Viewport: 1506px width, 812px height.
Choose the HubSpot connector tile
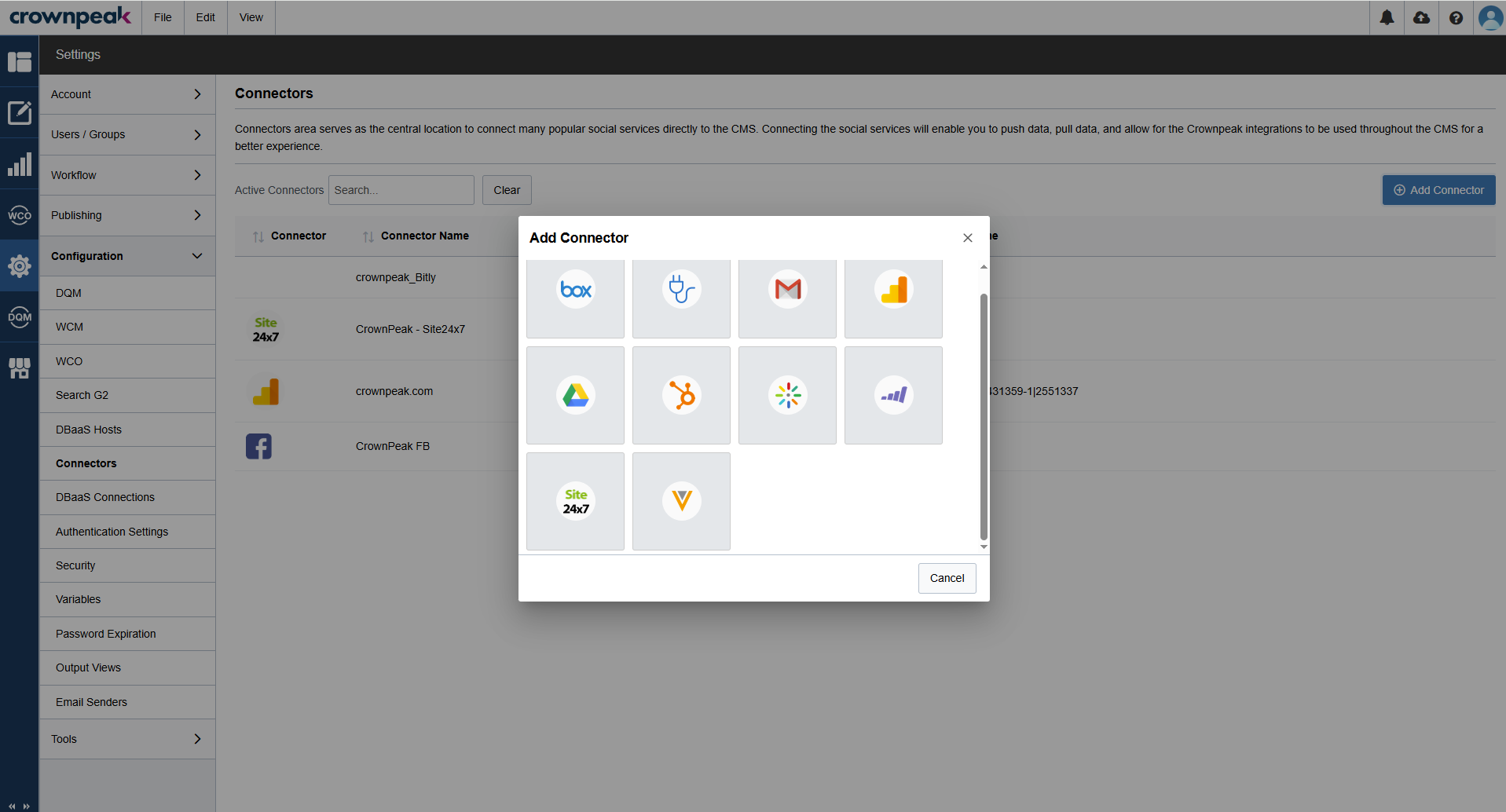pyautogui.click(x=681, y=395)
